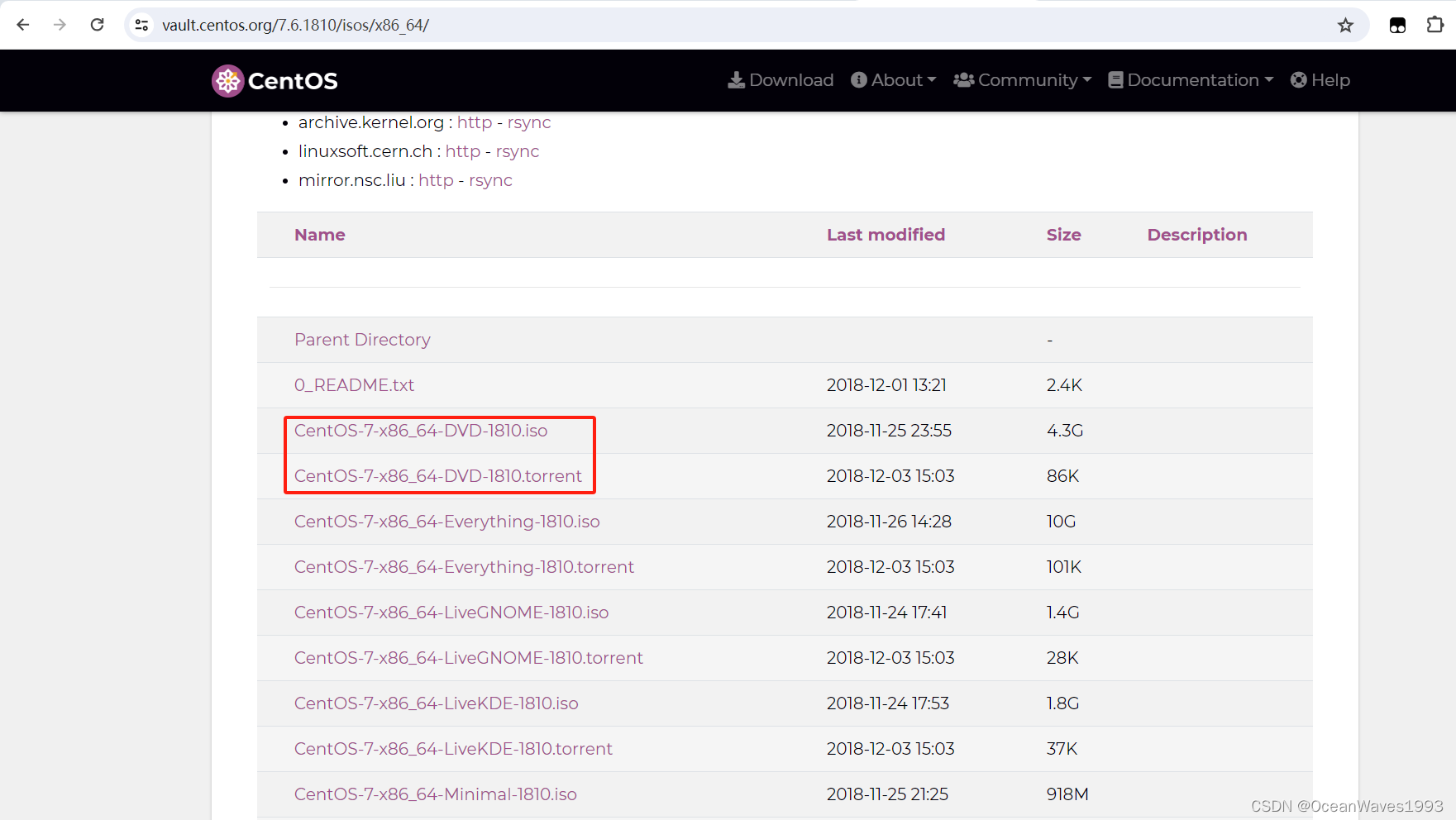Go back using browser back arrow
Viewport: 1456px width, 820px height.
point(23,25)
